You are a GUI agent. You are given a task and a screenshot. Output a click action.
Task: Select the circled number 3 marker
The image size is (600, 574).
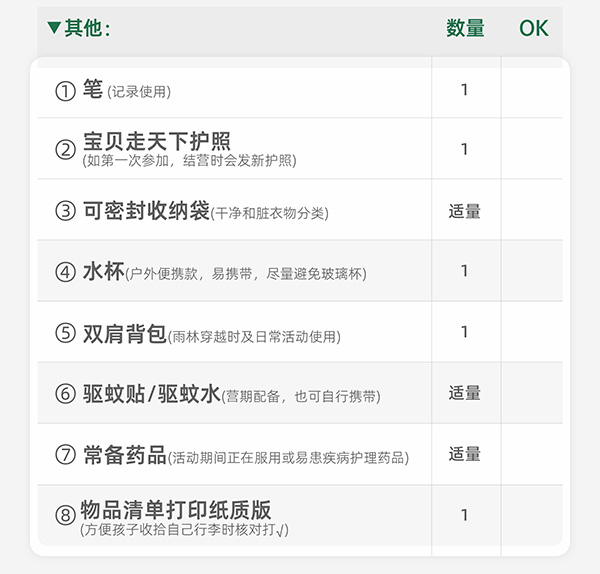pos(65,211)
